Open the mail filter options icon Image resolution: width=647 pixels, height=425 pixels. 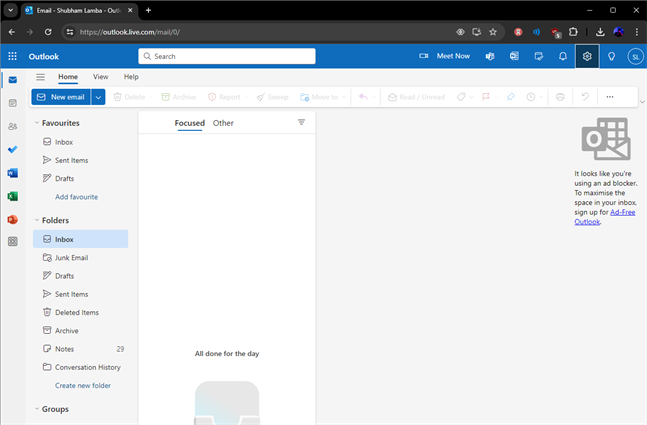point(301,122)
